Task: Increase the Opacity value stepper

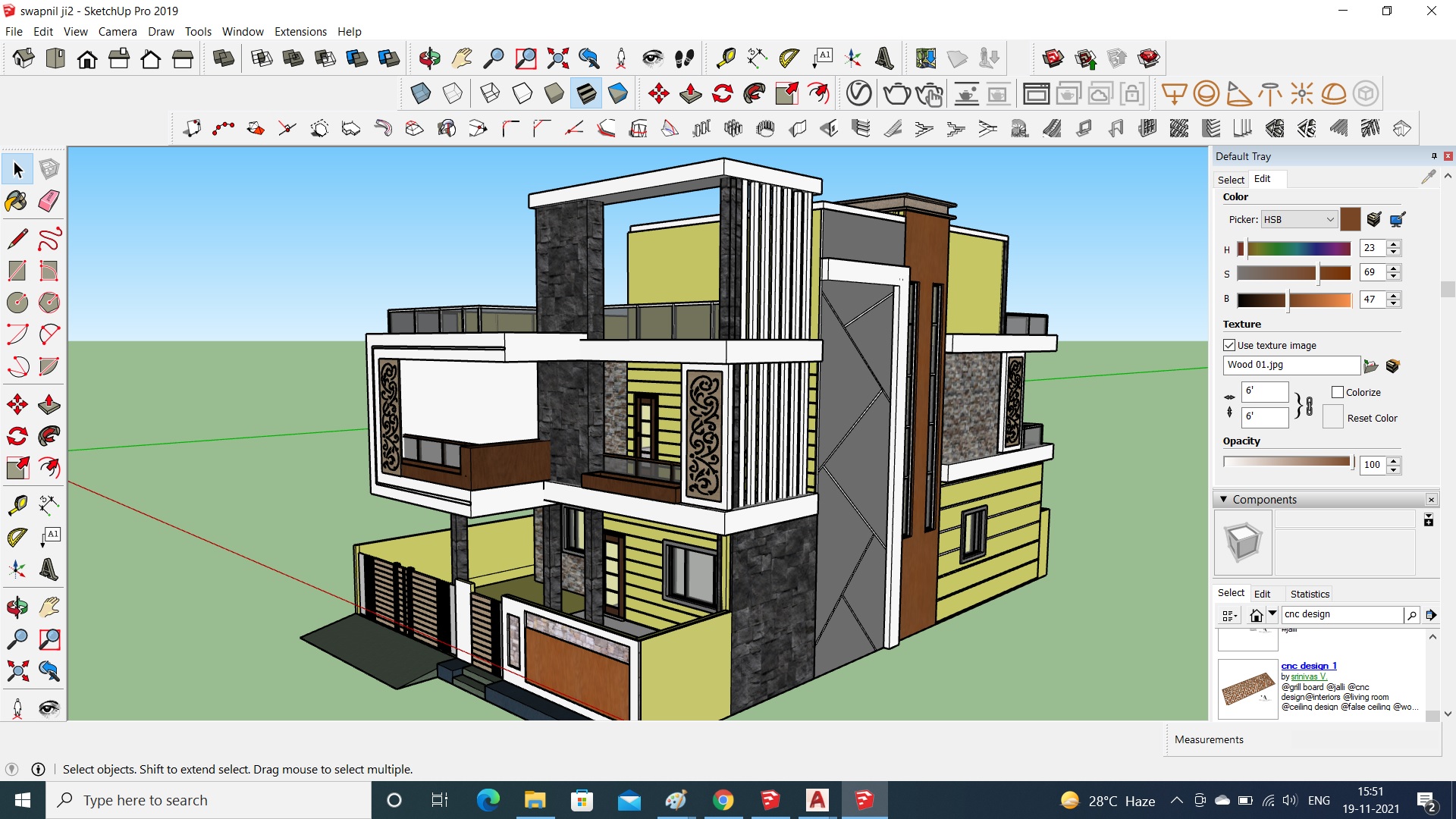Action: pyautogui.click(x=1394, y=460)
